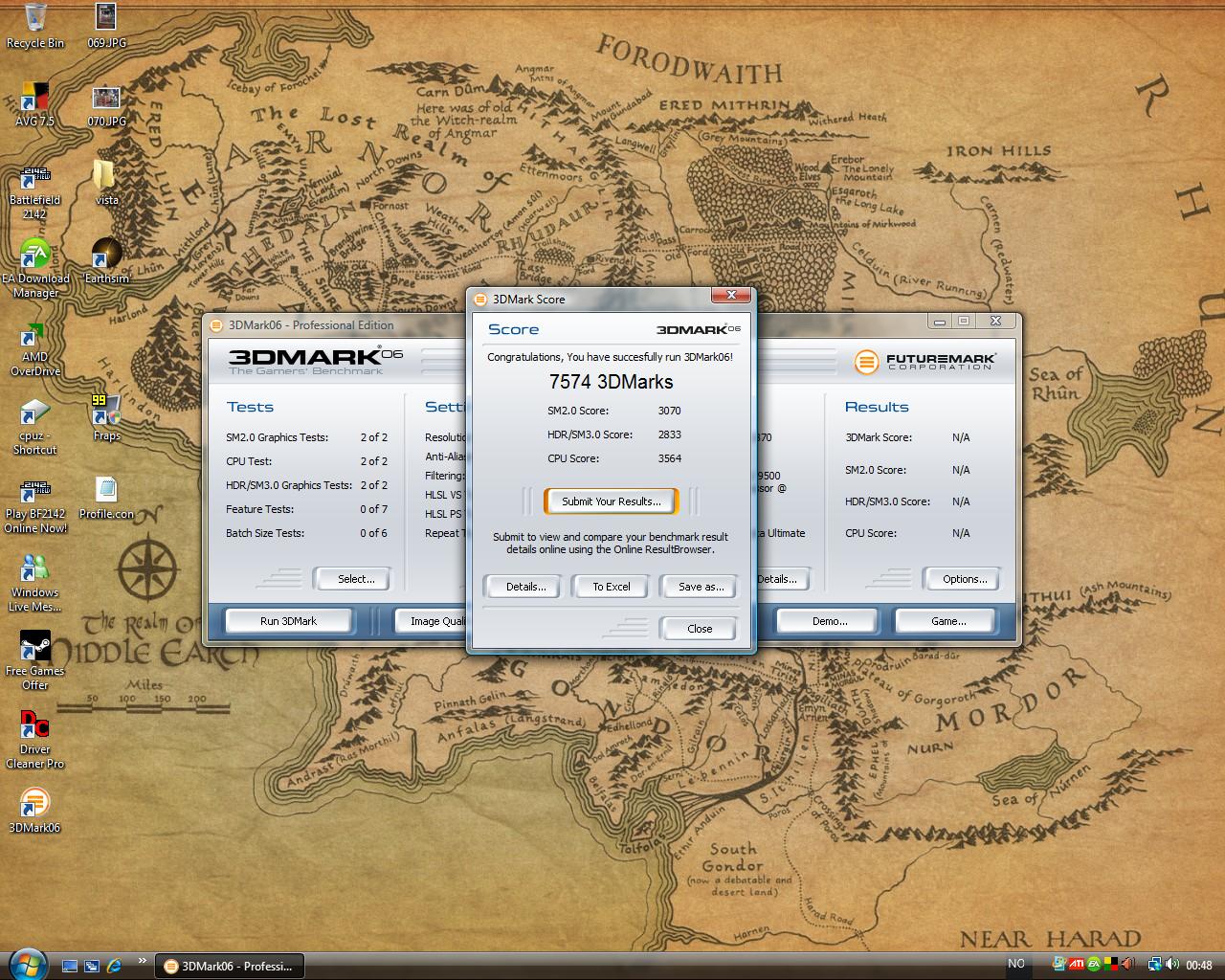Click the Game button

click(948, 621)
